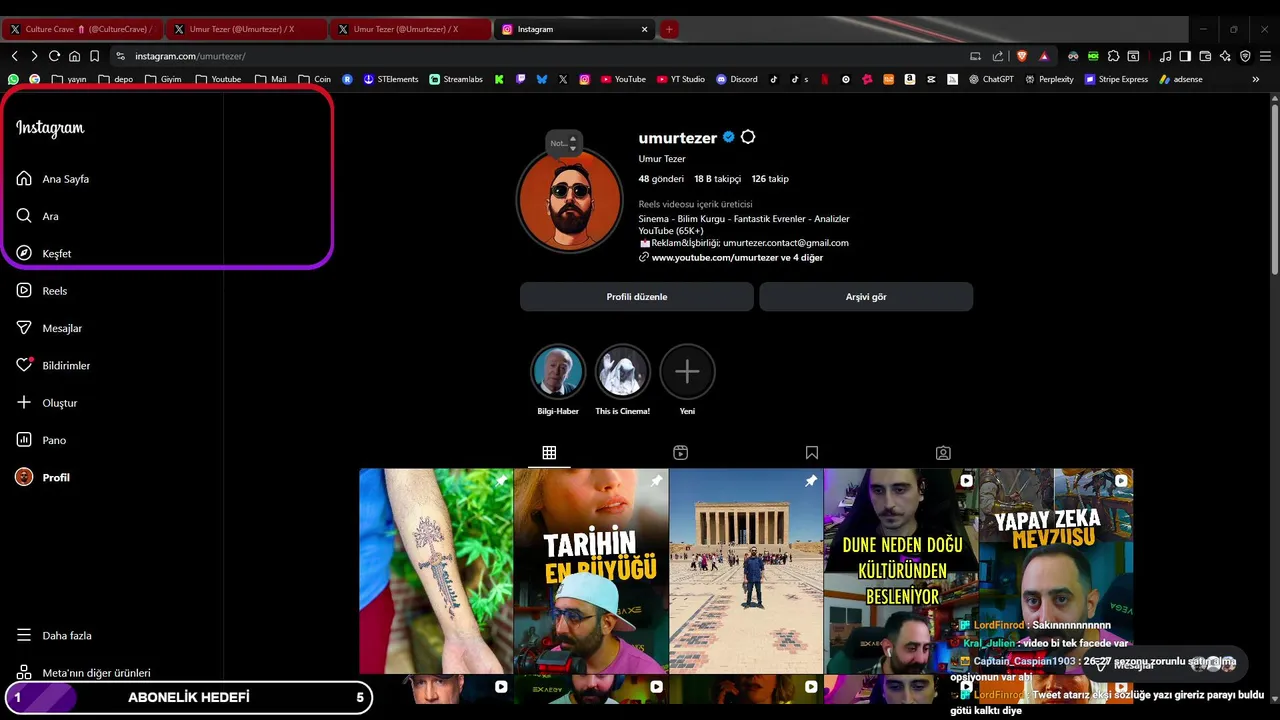Open Brave Rewards triangle icon
The image size is (1280, 720).
1044,56
